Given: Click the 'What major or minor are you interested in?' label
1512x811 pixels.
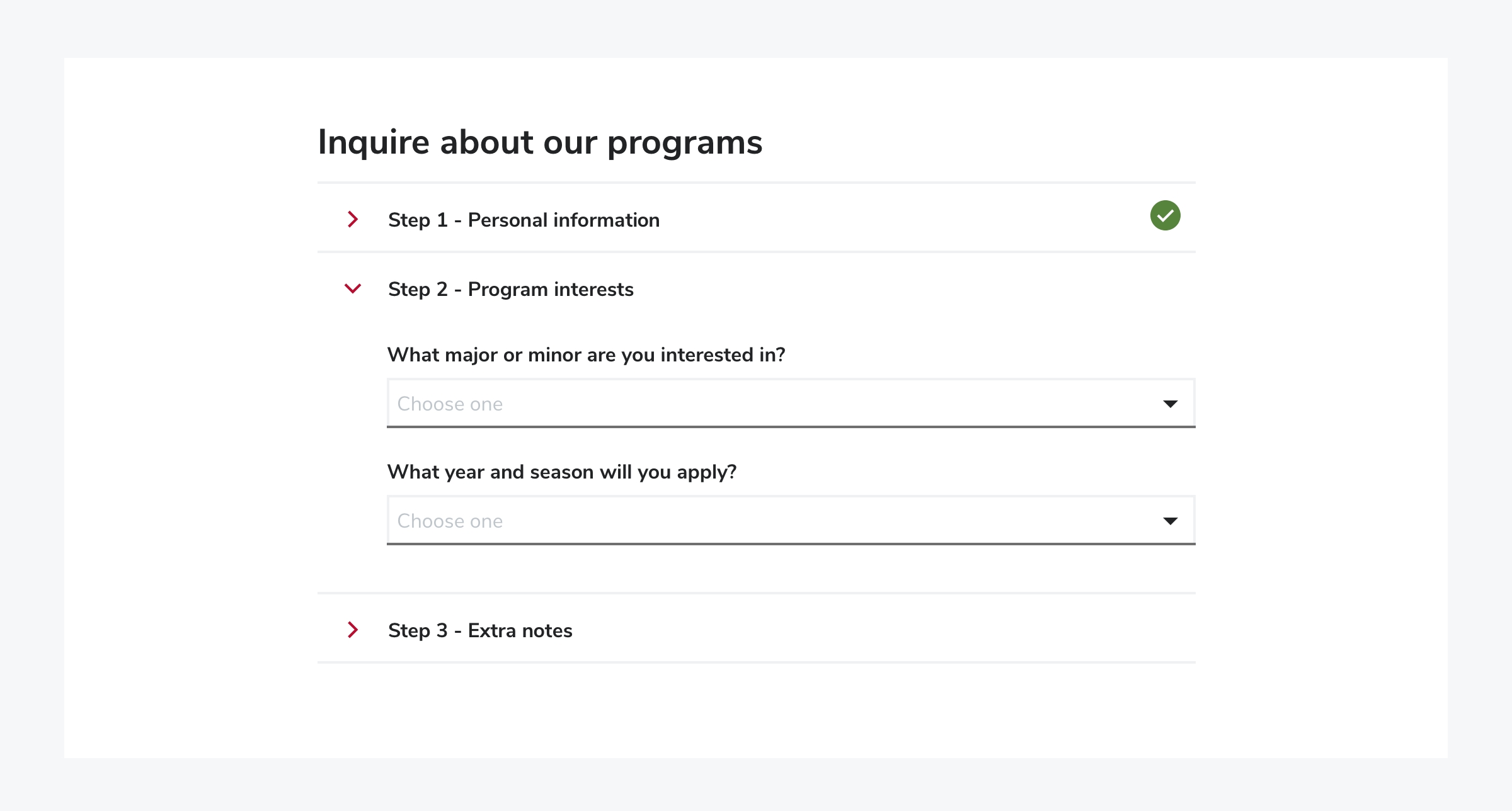Looking at the screenshot, I should [x=586, y=355].
